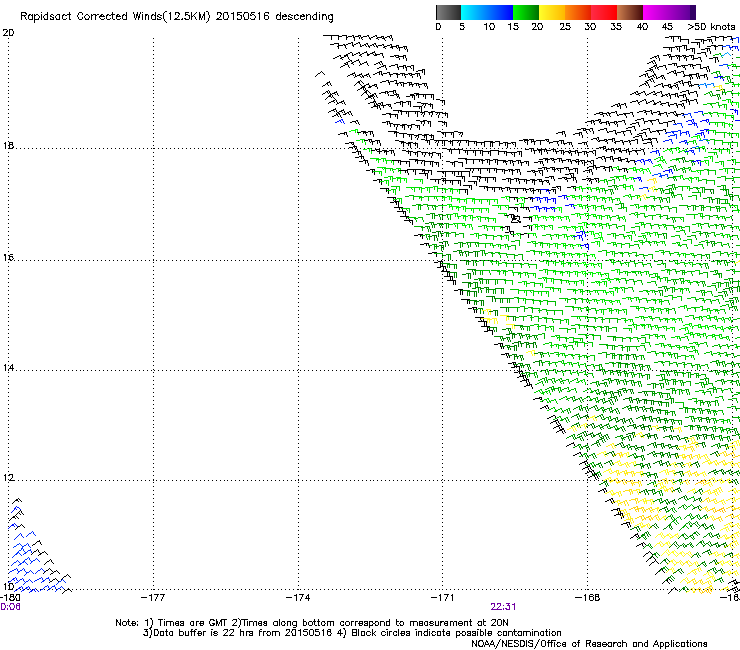Click the note line starting 'Note: 1) Times are GMT'
The height and width of the screenshot is (650, 740).
[312, 623]
